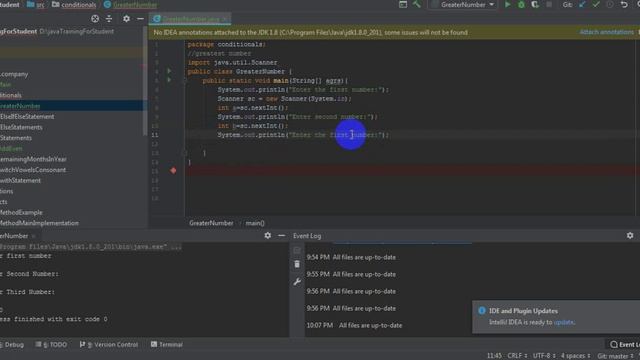
Task: Click the '9:54 PM All files are up-to-date' entry
Action: click(351, 257)
